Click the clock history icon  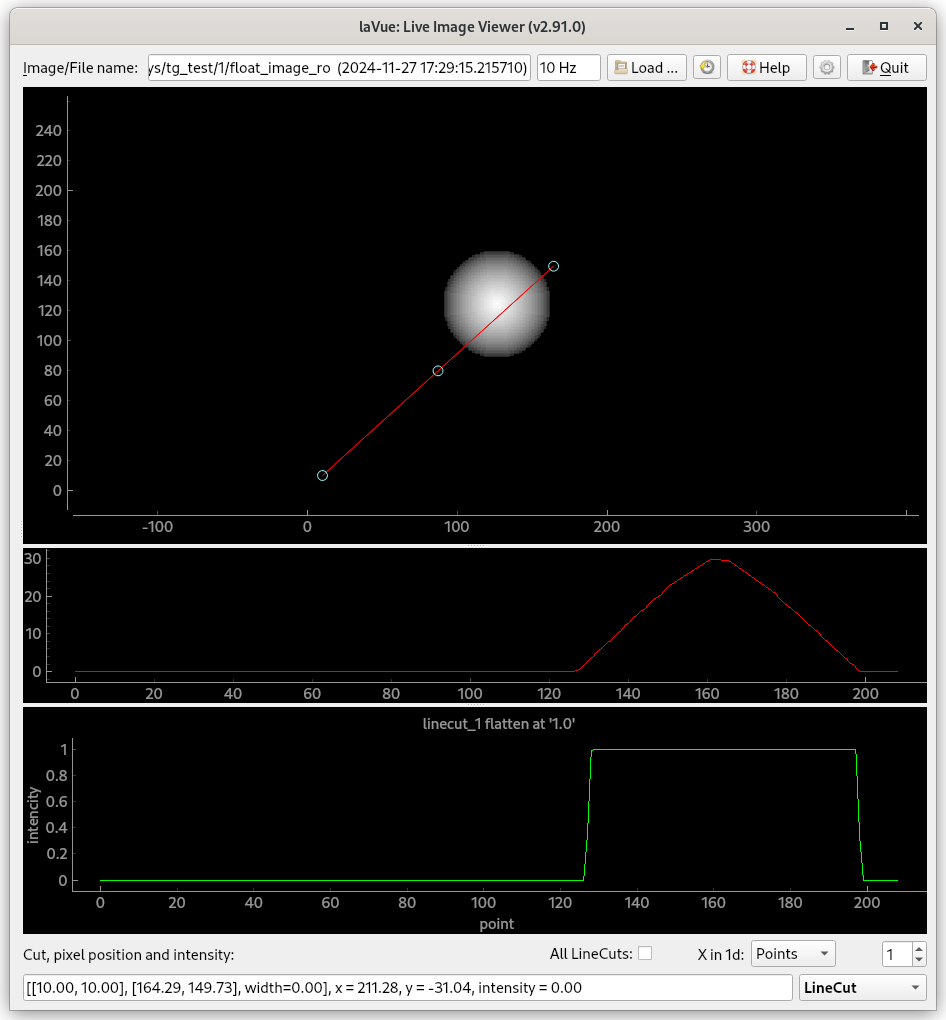tap(707, 67)
